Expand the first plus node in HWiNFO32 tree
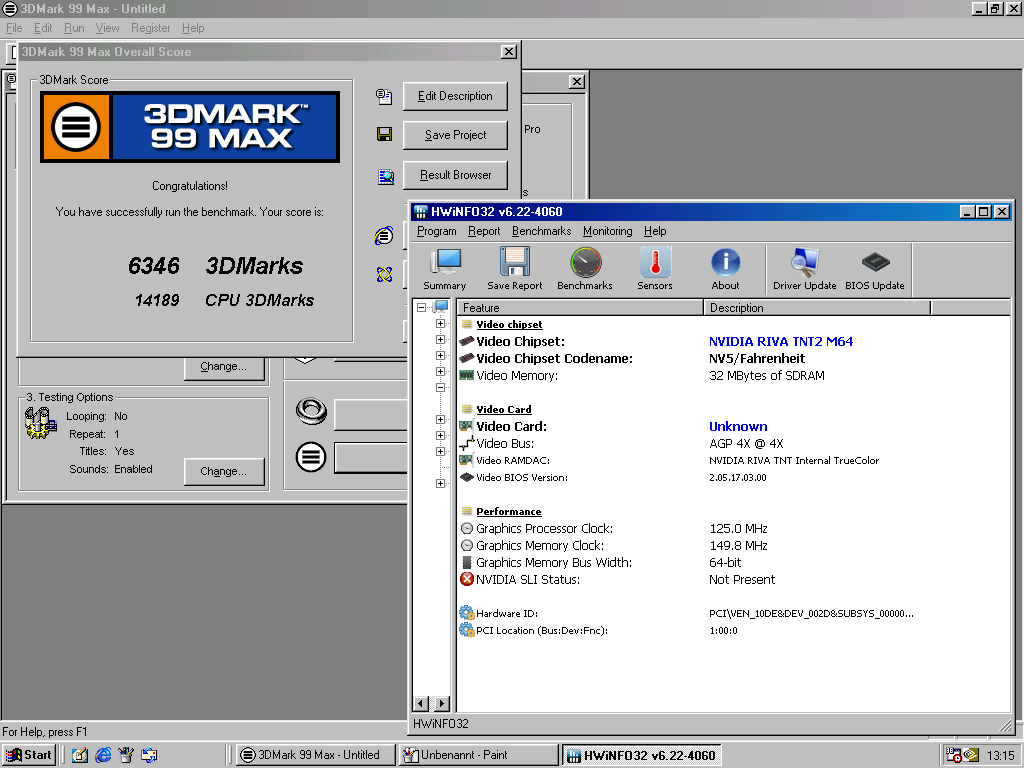The width and height of the screenshot is (1024, 768). [x=440, y=323]
